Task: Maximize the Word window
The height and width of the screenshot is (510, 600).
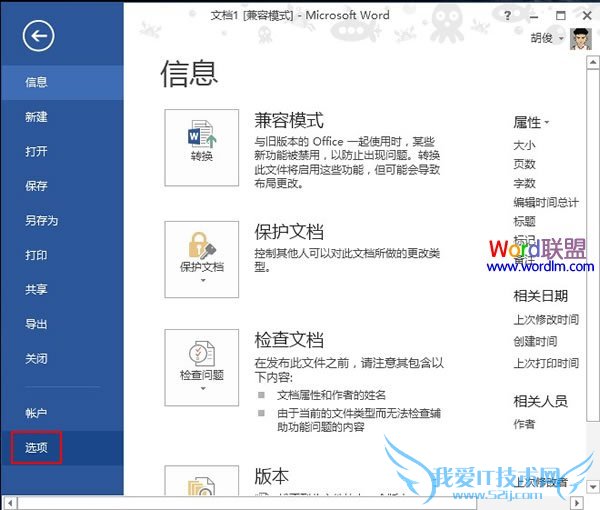Action: 561,16
